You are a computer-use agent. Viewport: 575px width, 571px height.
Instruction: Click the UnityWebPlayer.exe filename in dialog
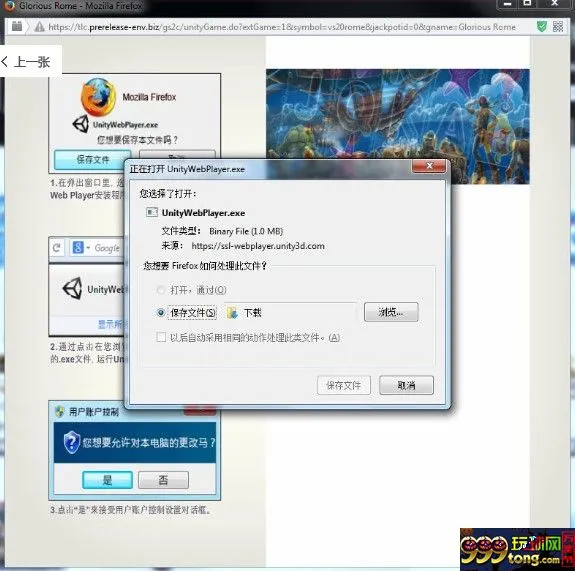point(203,213)
